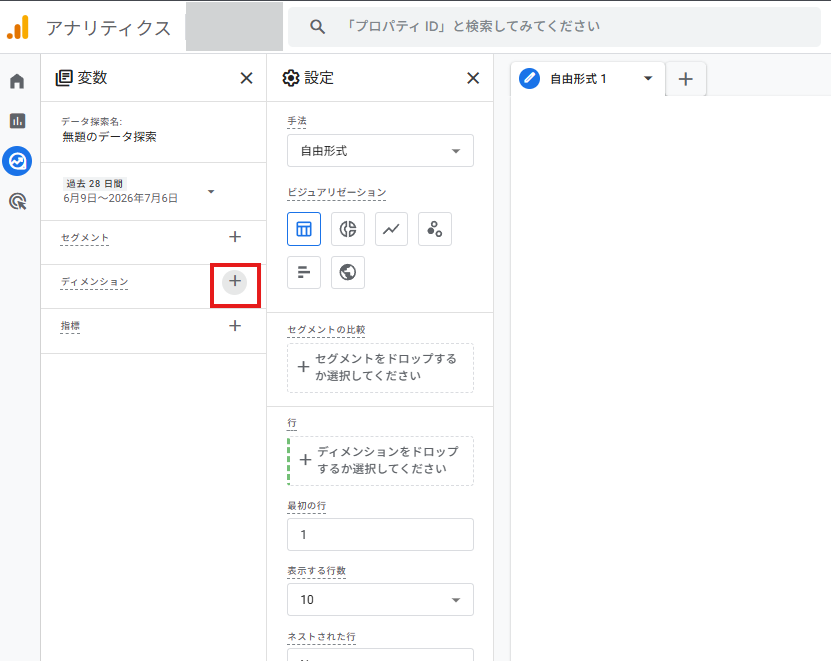This screenshot has width=831, height=661.
Task: Close the 変数 panel
Action: click(246, 78)
